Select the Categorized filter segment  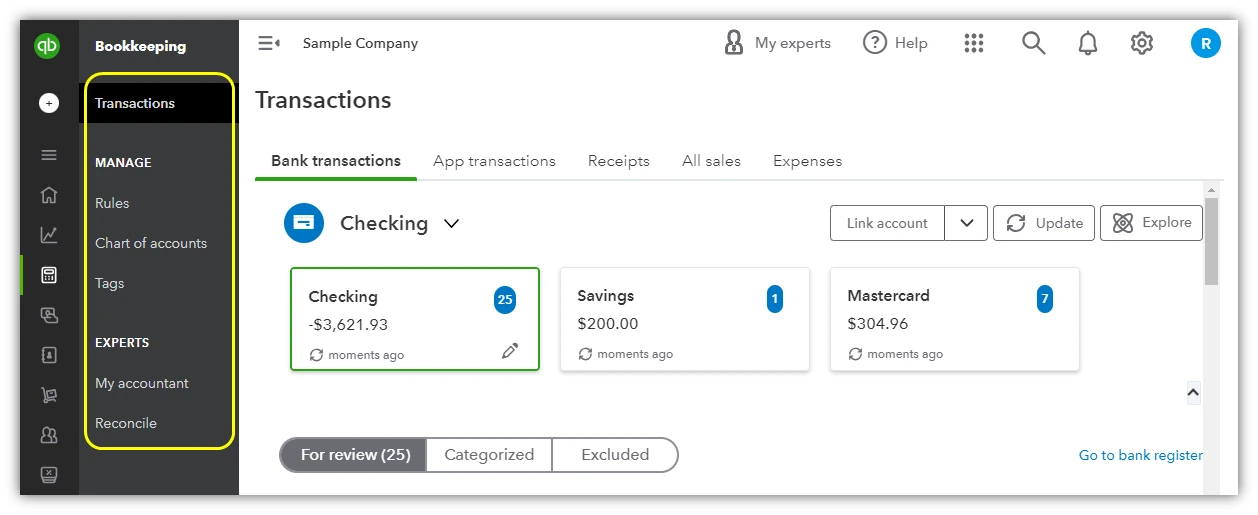pyautogui.click(x=489, y=454)
